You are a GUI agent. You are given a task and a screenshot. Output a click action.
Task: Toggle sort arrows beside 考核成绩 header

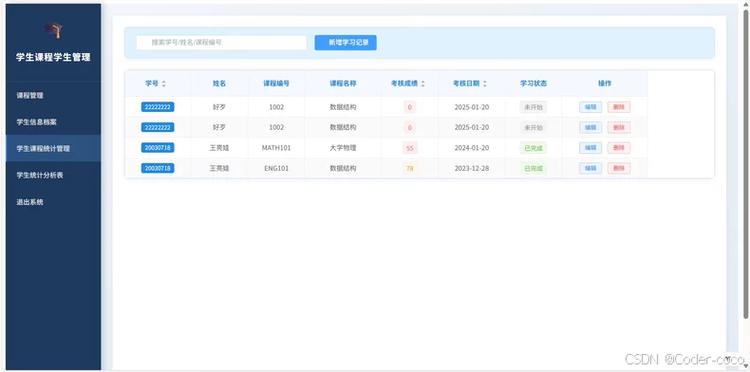click(x=422, y=84)
